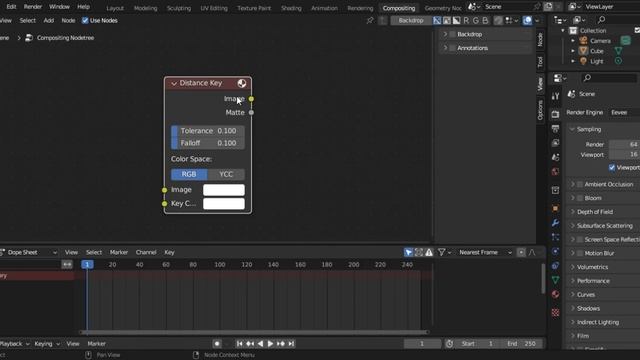This screenshot has width=640, height=360.
Task: Enable the Bloom checkbox
Action: click(x=580, y=198)
